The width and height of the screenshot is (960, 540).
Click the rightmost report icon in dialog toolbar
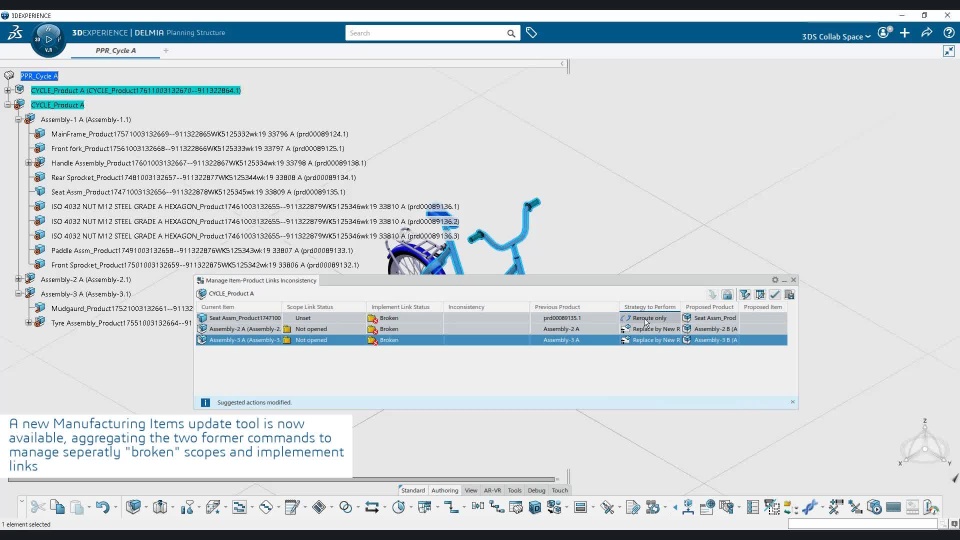point(790,294)
